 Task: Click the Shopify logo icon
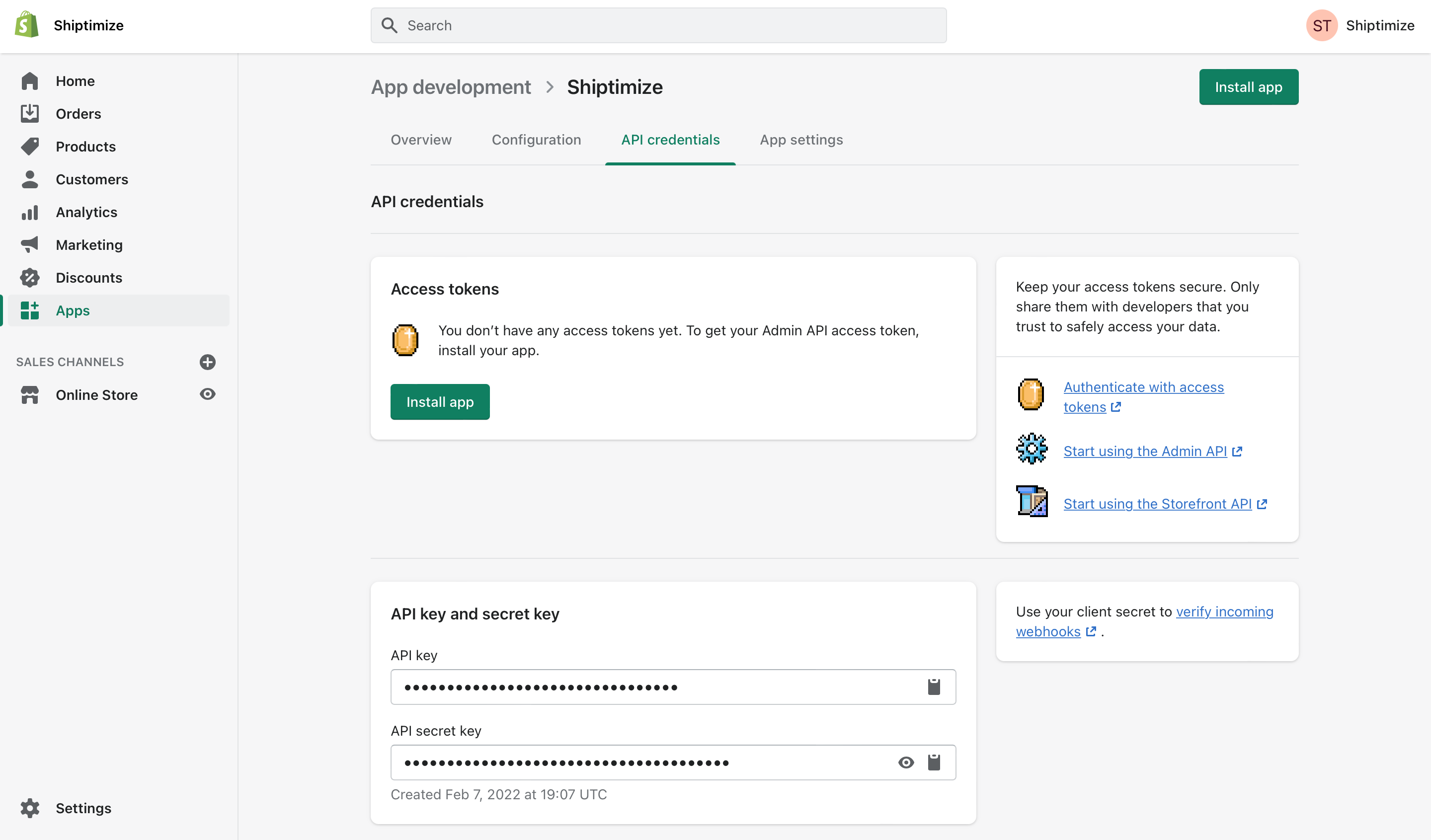[x=27, y=25]
